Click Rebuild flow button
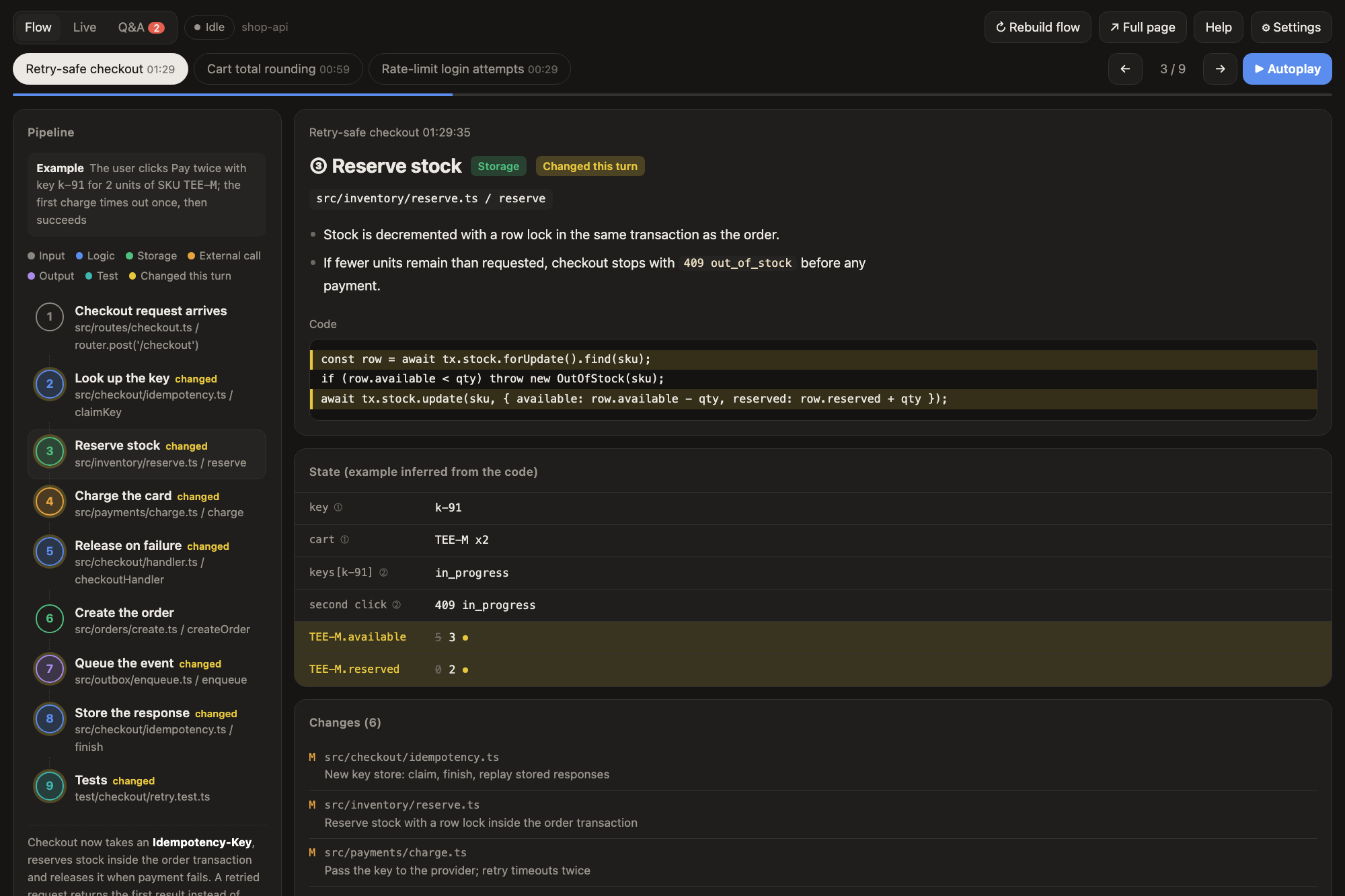1345x896 pixels. (x=1038, y=28)
